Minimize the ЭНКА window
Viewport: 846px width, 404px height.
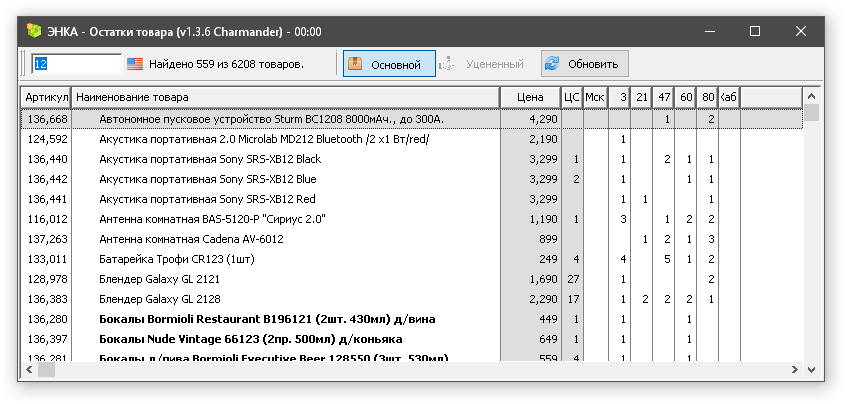pyautogui.click(x=709, y=32)
